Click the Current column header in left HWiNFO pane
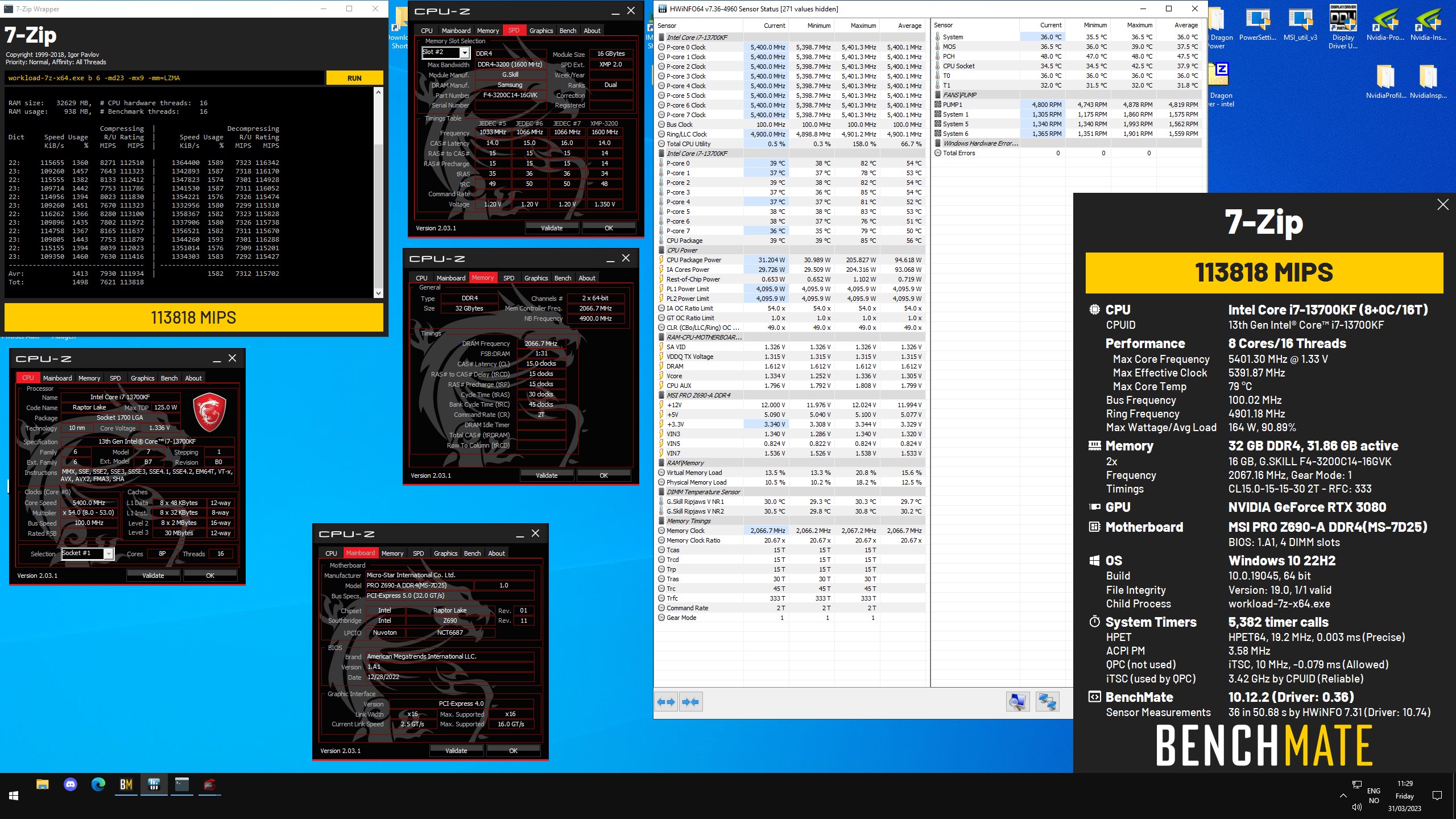1456x819 pixels. coord(766,26)
